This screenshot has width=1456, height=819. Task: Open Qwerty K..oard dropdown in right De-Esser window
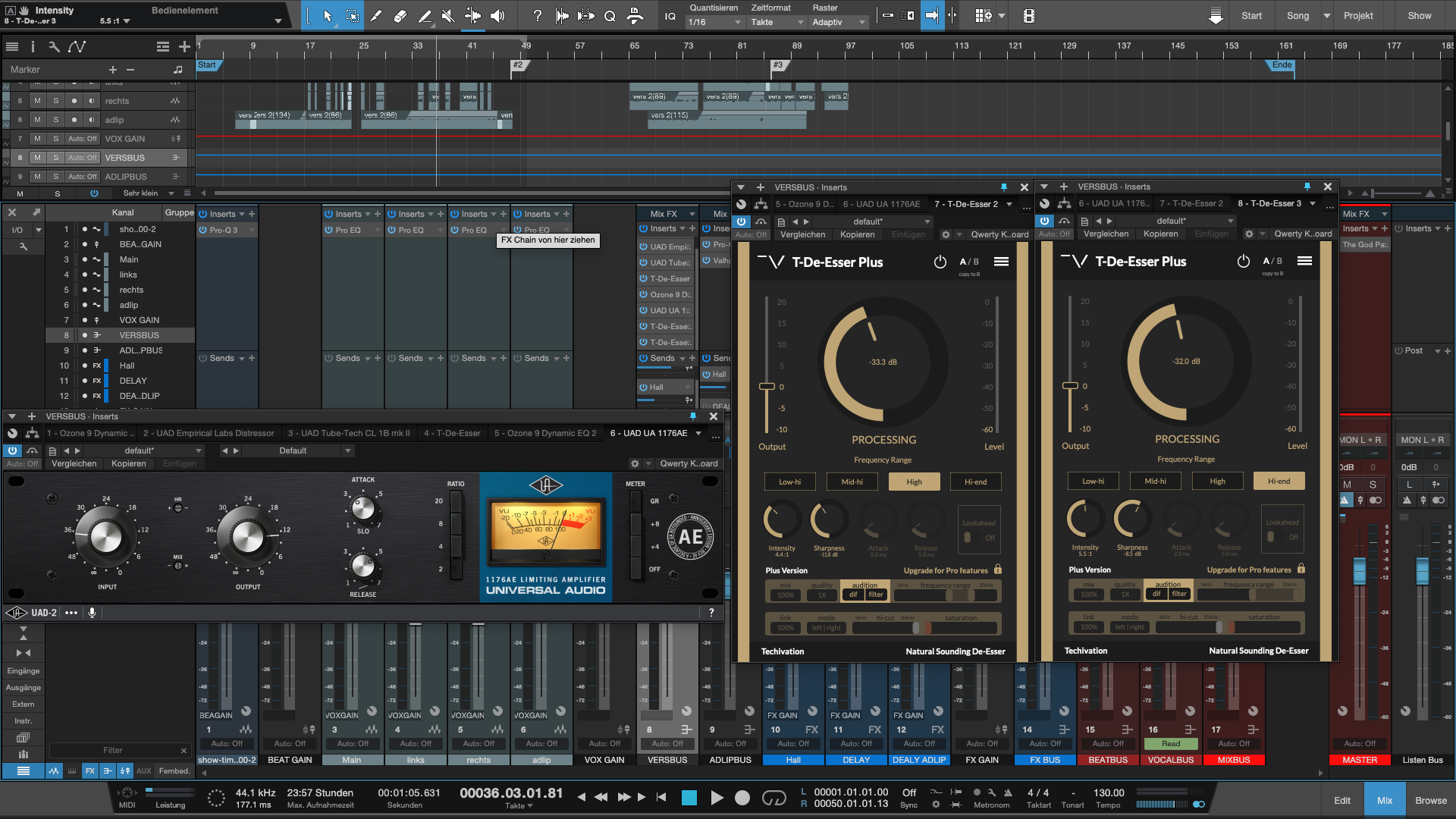tap(1302, 234)
